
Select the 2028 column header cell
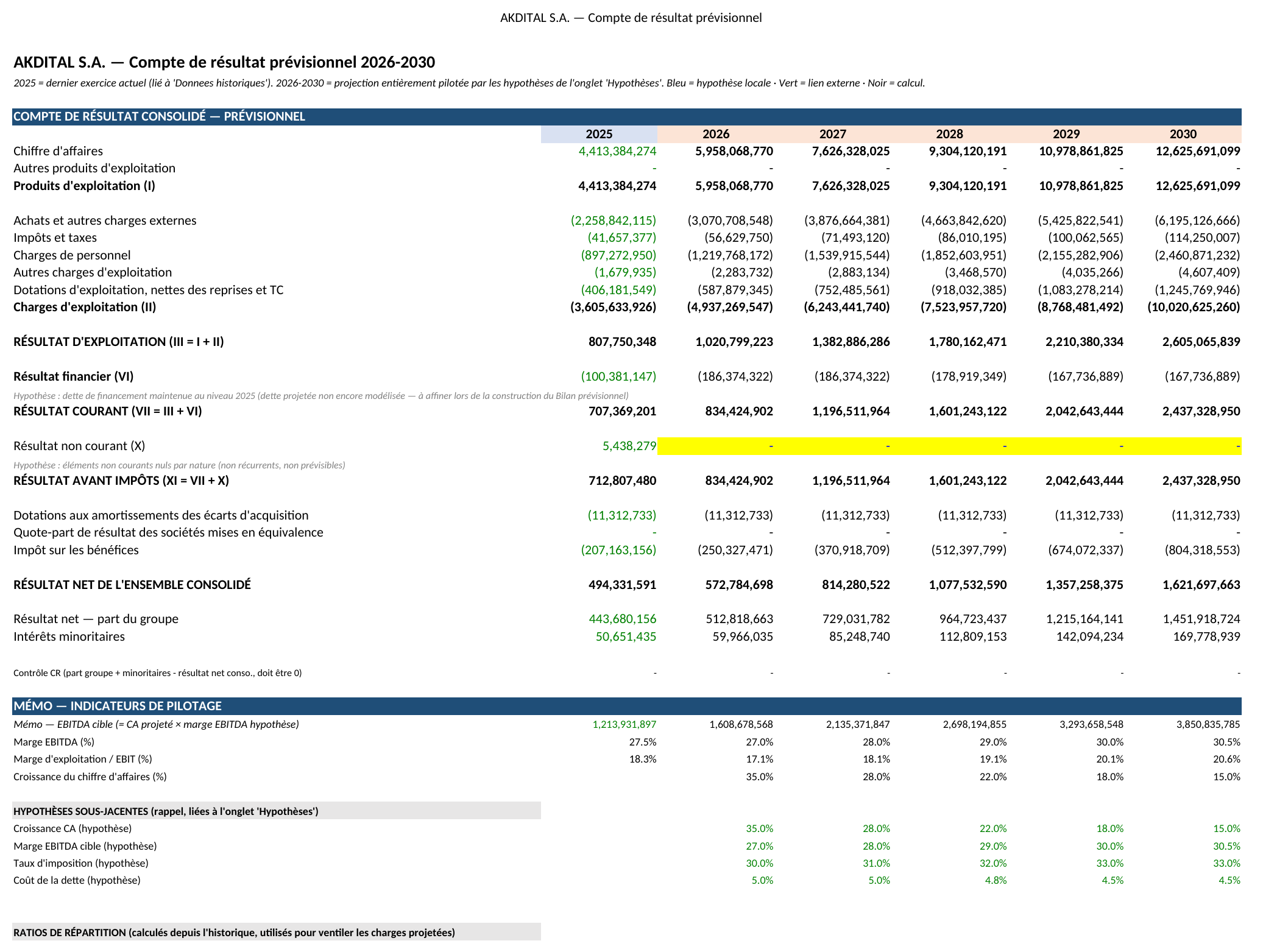pos(949,134)
